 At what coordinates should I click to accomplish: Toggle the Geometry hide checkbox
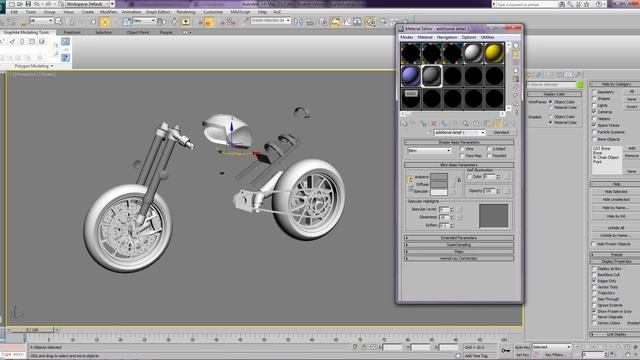point(594,92)
